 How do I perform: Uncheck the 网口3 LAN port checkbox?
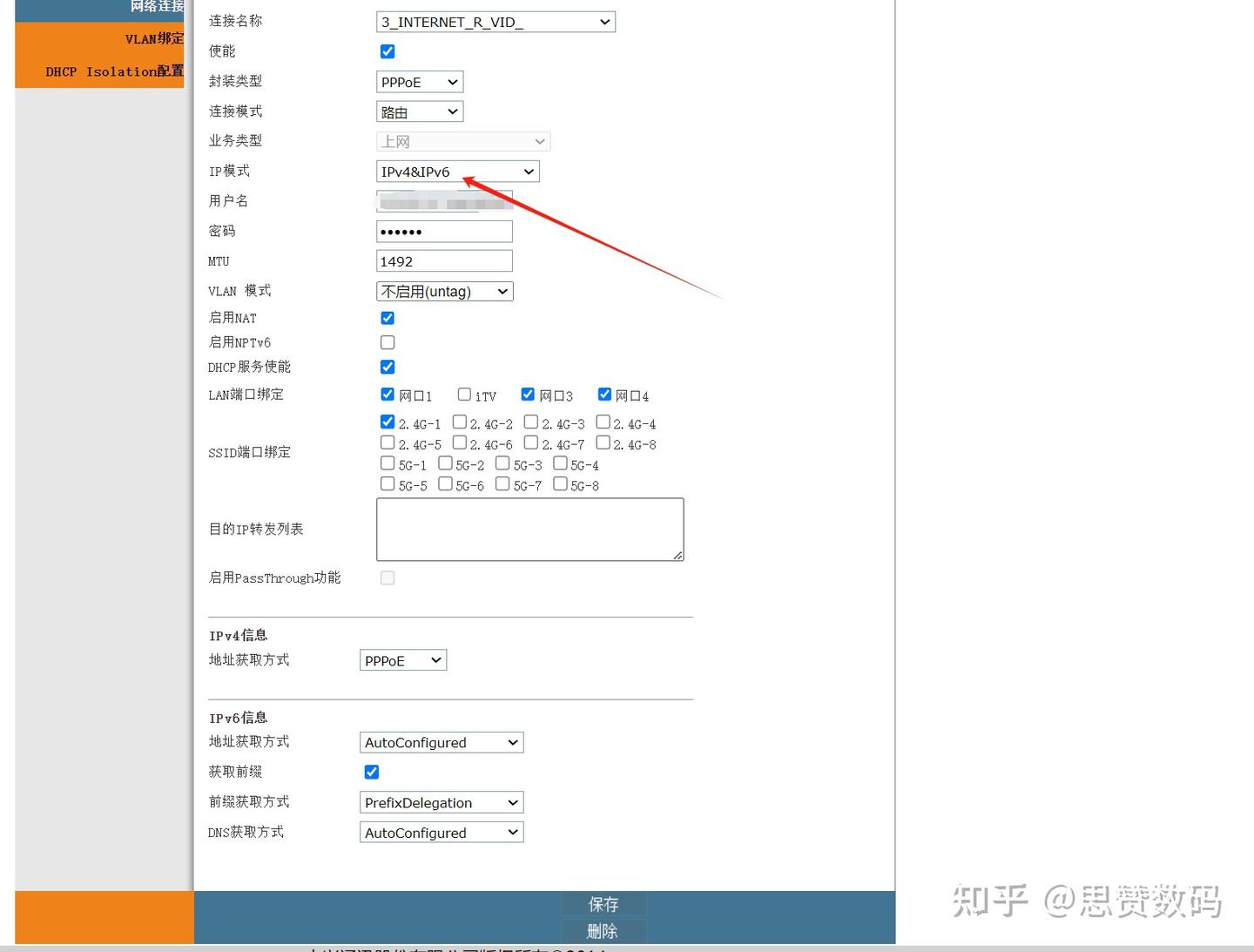pos(528,395)
